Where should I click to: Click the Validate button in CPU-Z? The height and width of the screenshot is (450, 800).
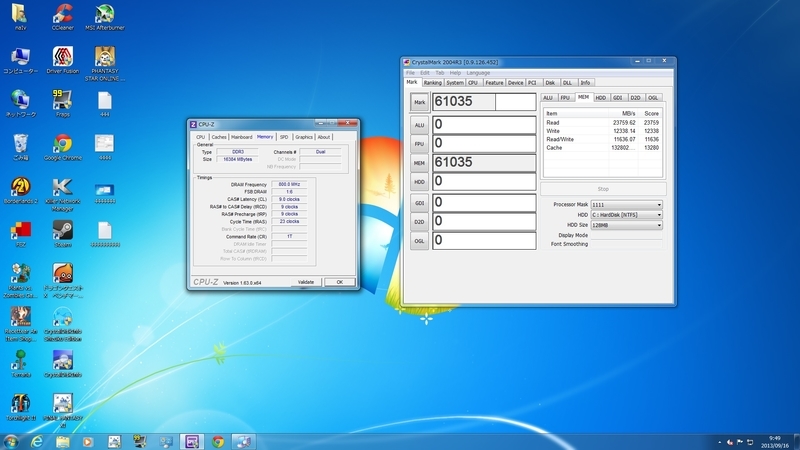tap(306, 282)
